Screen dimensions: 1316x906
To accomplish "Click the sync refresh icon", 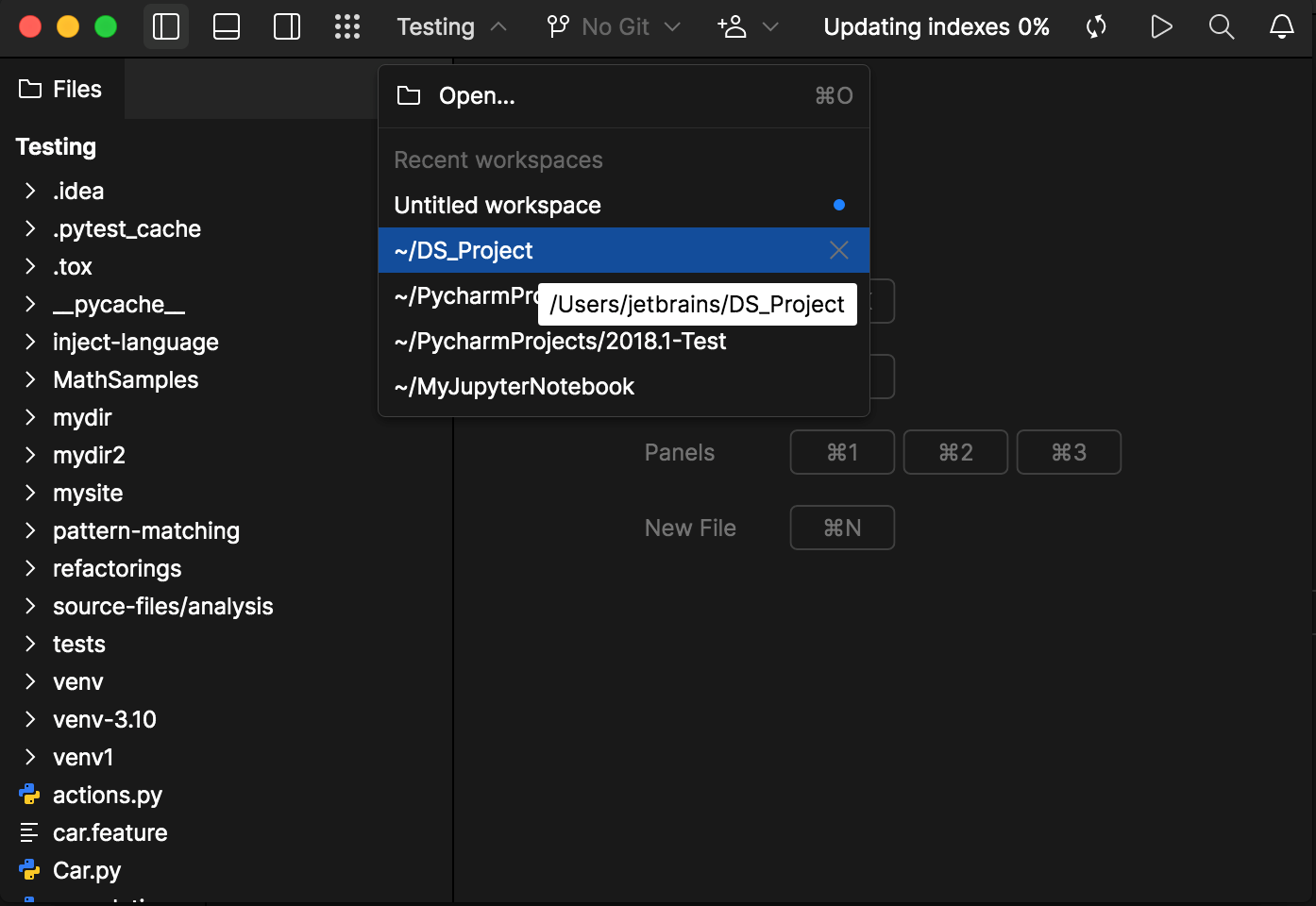I will pos(1096,26).
